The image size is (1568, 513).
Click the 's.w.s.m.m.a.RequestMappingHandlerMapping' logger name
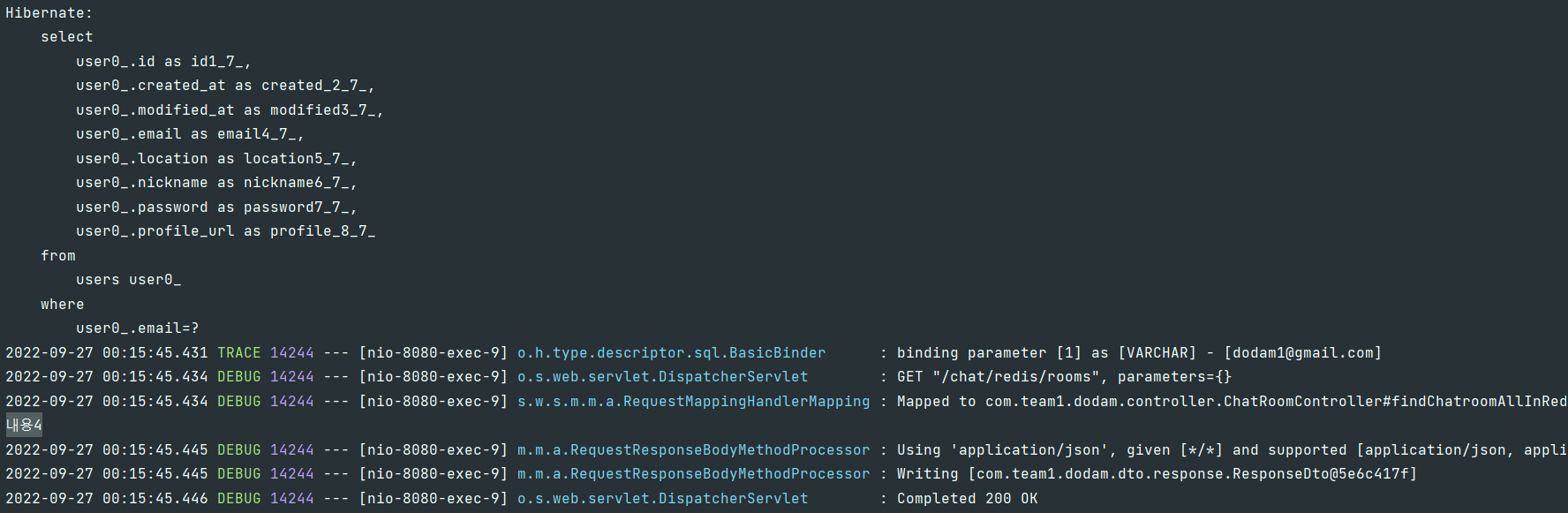(694, 402)
